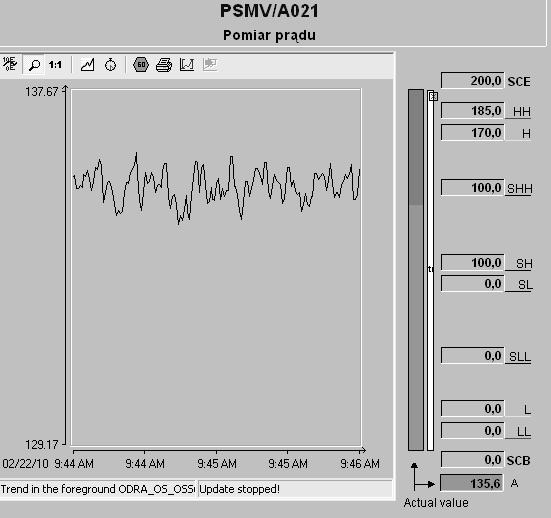
Task: Click the 10E/0E scale settings icon
Action: click(x=9, y=64)
